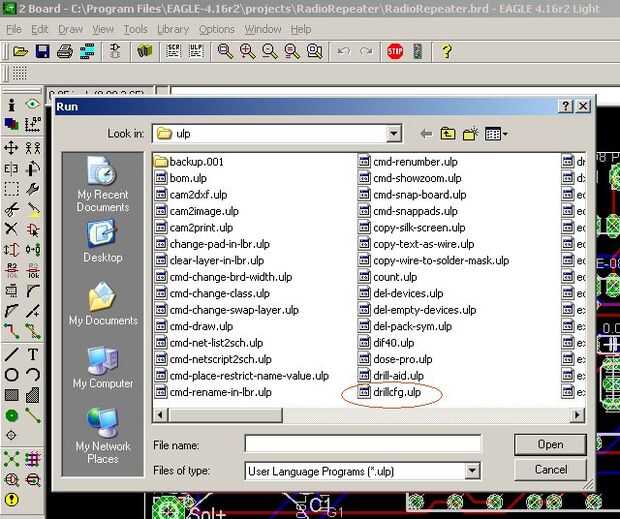Select the cmd-renumber.ulp file
Image resolution: width=620 pixels, height=519 pixels.
tap(408, 162)
